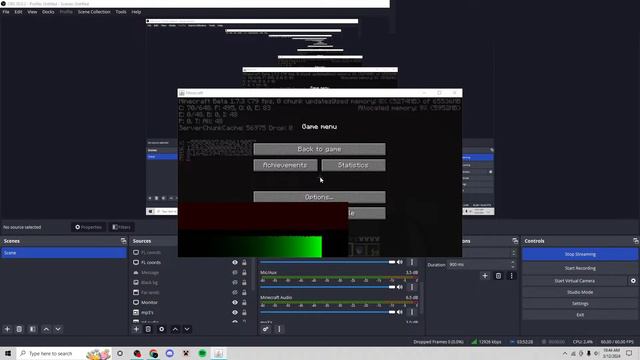This screenshot has height=360, width=640.
Task: Pop out the Controls dock
Action: [x=636, y=241]
